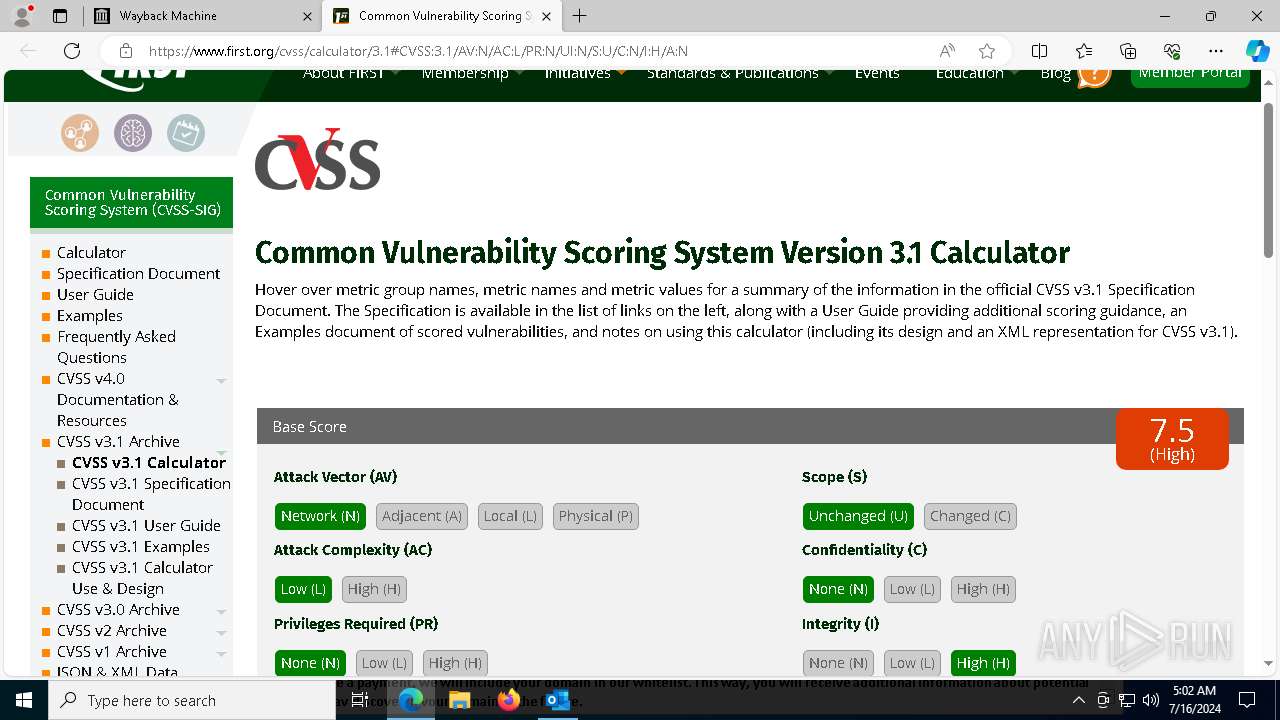Set Scope to Changed (C)

coord(970,516)
